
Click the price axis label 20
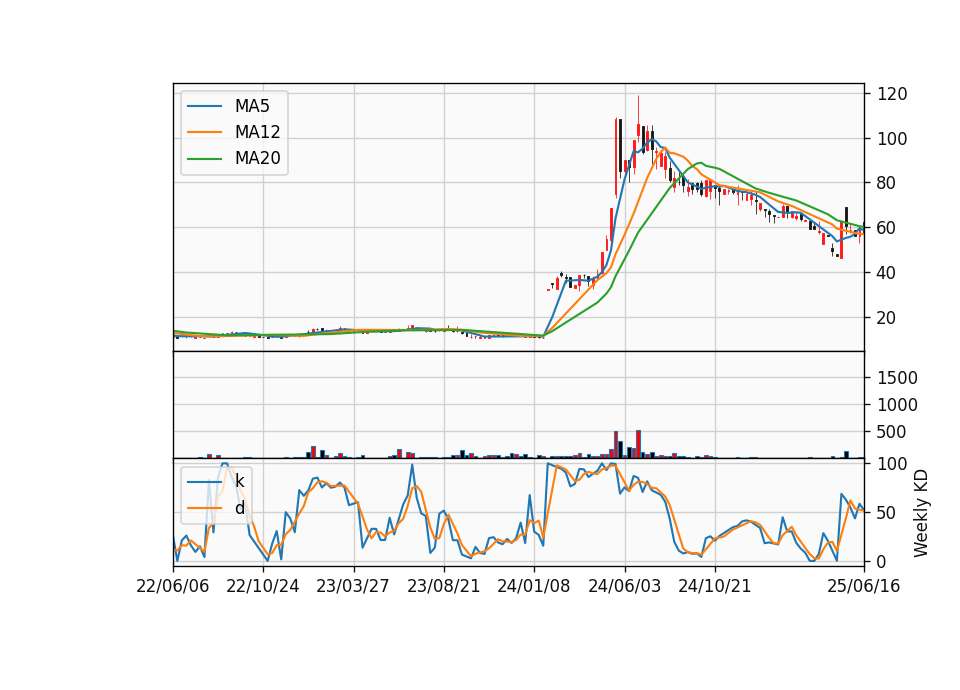[x=887, y=318]
